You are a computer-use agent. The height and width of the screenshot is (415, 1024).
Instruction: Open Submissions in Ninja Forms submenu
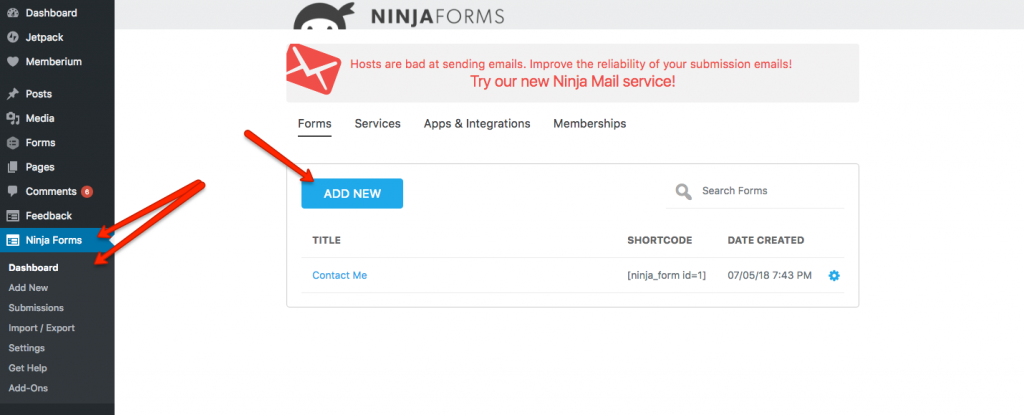pyautogui.click(x=36, y=308)
